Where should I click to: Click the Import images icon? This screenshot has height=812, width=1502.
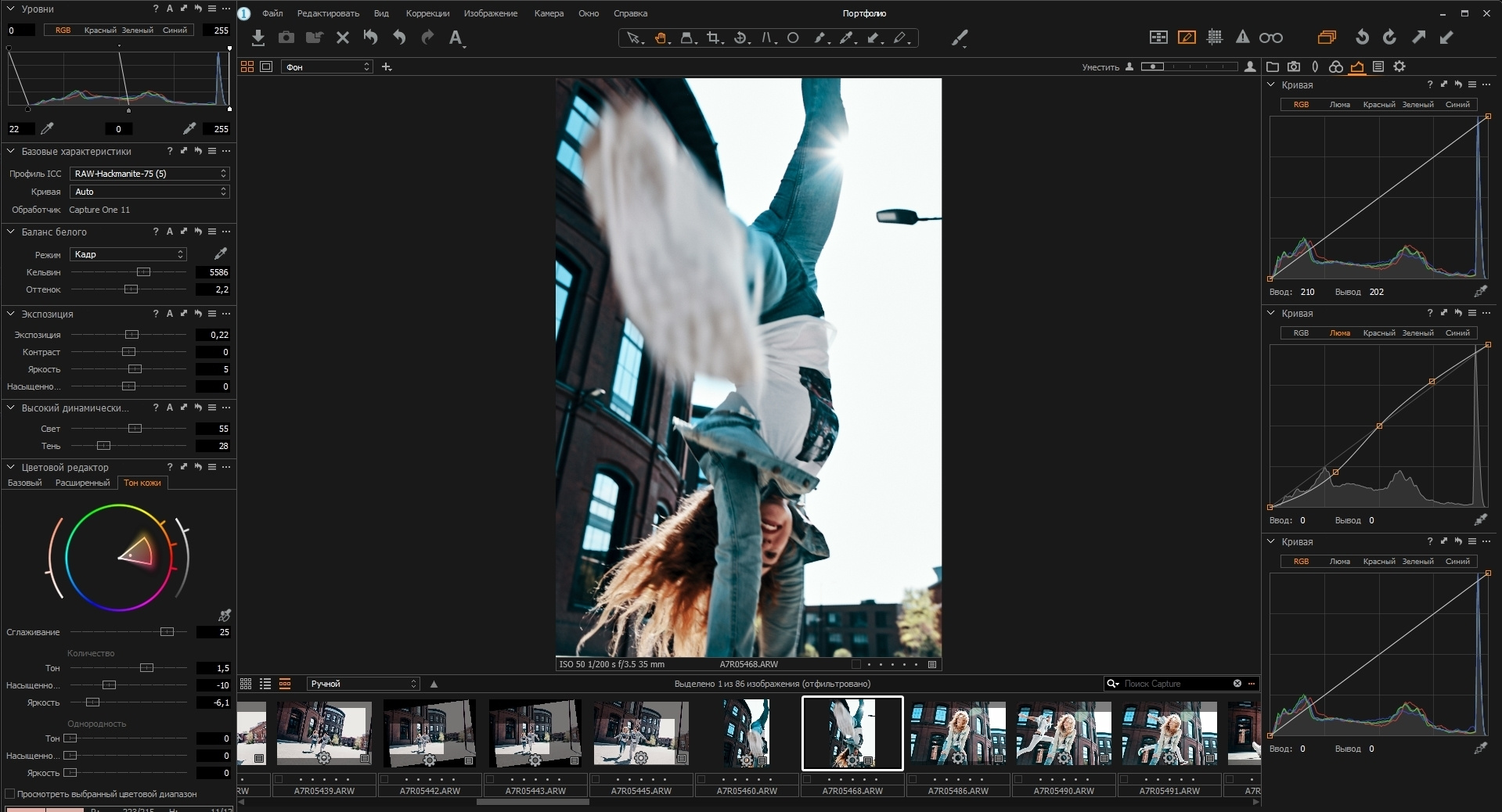pyautogui.click(x=258, y=38)
